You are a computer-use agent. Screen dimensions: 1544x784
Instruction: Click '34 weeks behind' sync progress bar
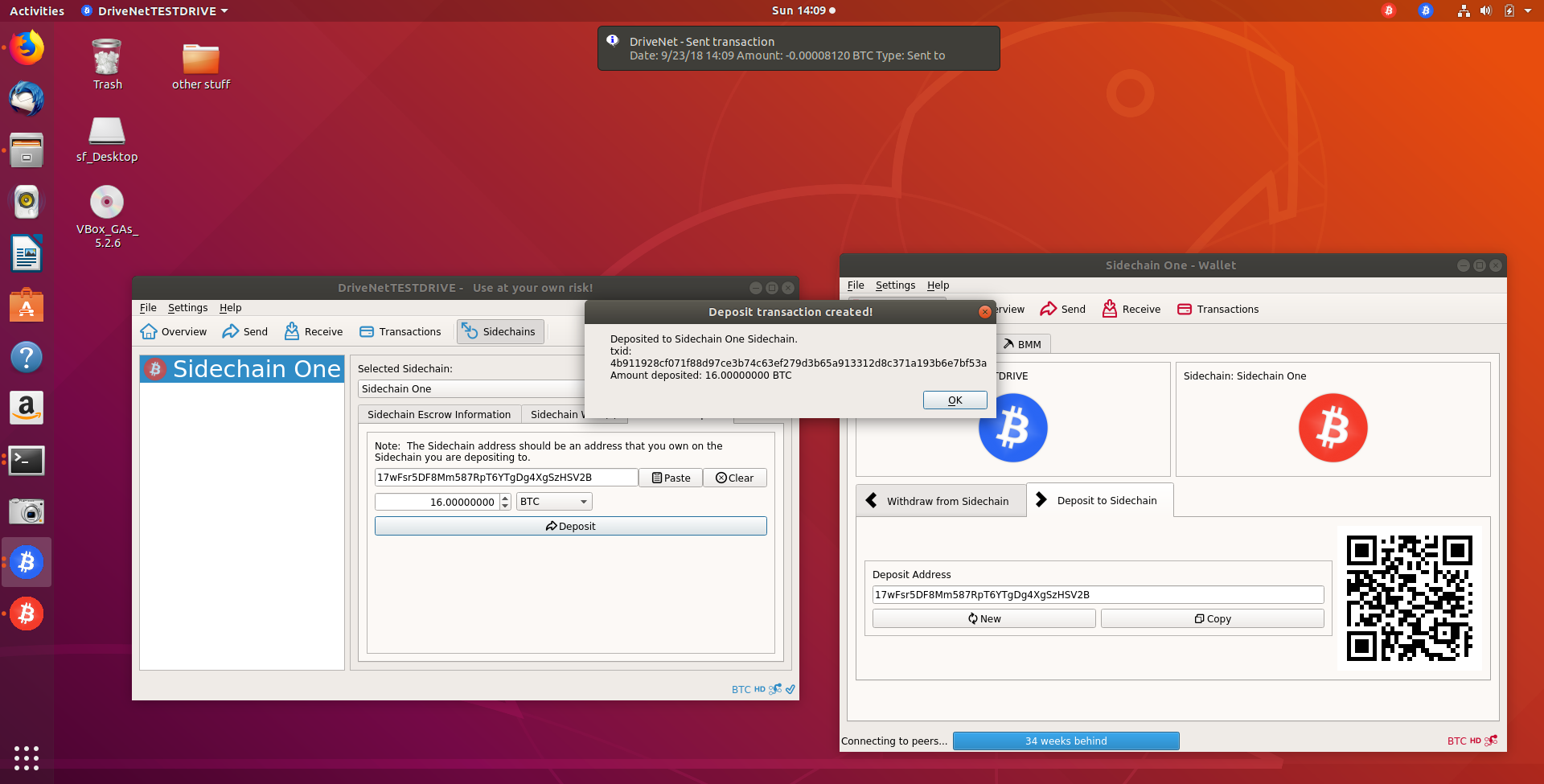1066,741
